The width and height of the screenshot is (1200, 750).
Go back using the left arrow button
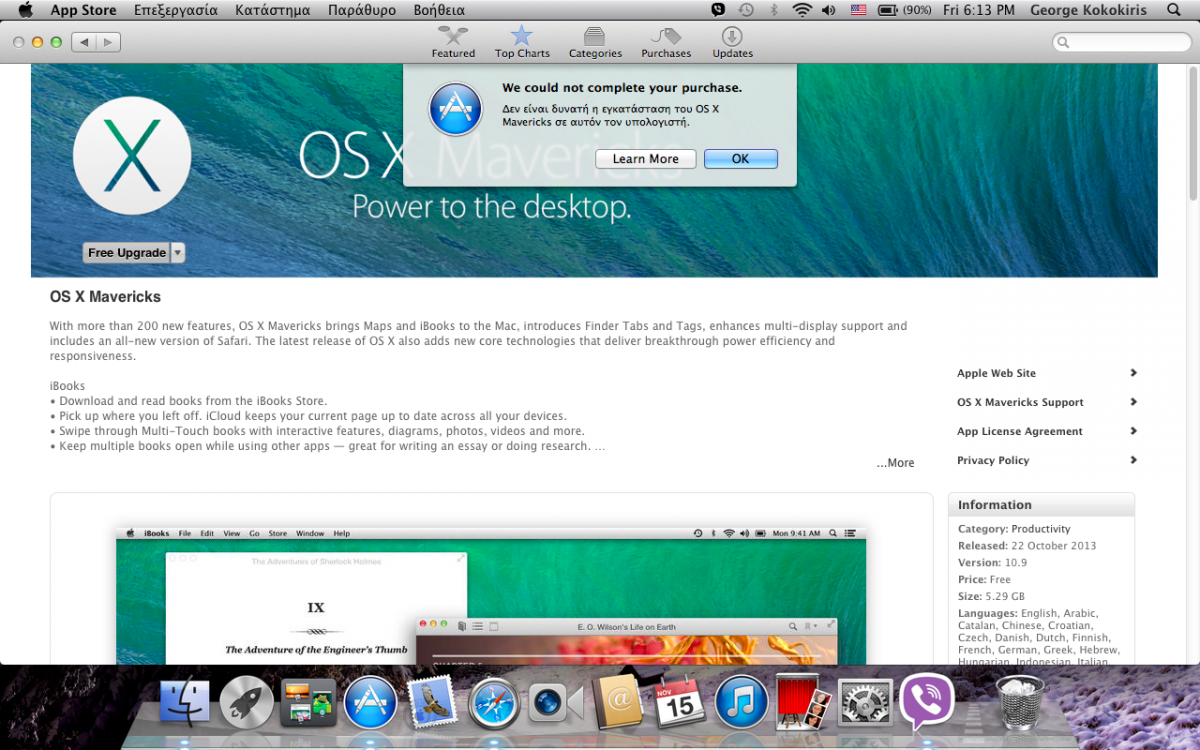pos(84,42)
